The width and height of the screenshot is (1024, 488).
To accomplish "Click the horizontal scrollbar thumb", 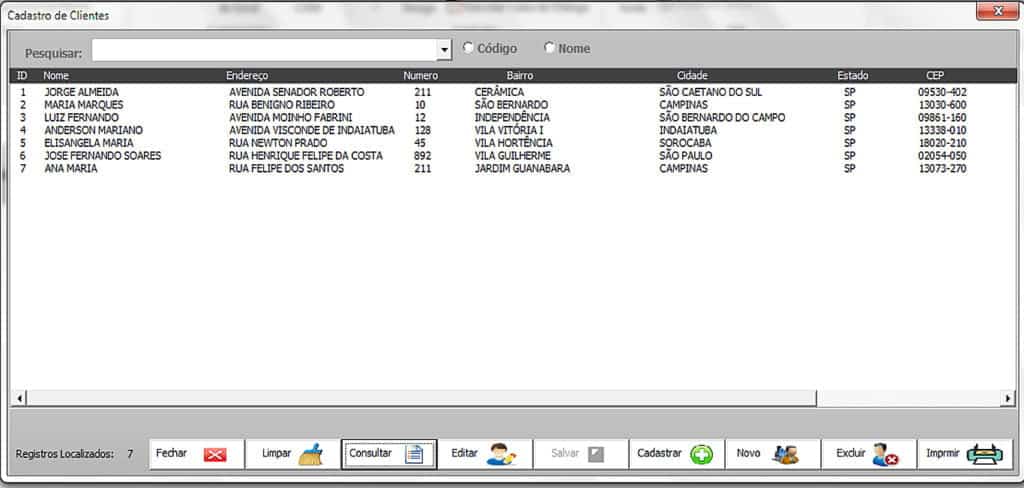I will click(x=421, y=398).
